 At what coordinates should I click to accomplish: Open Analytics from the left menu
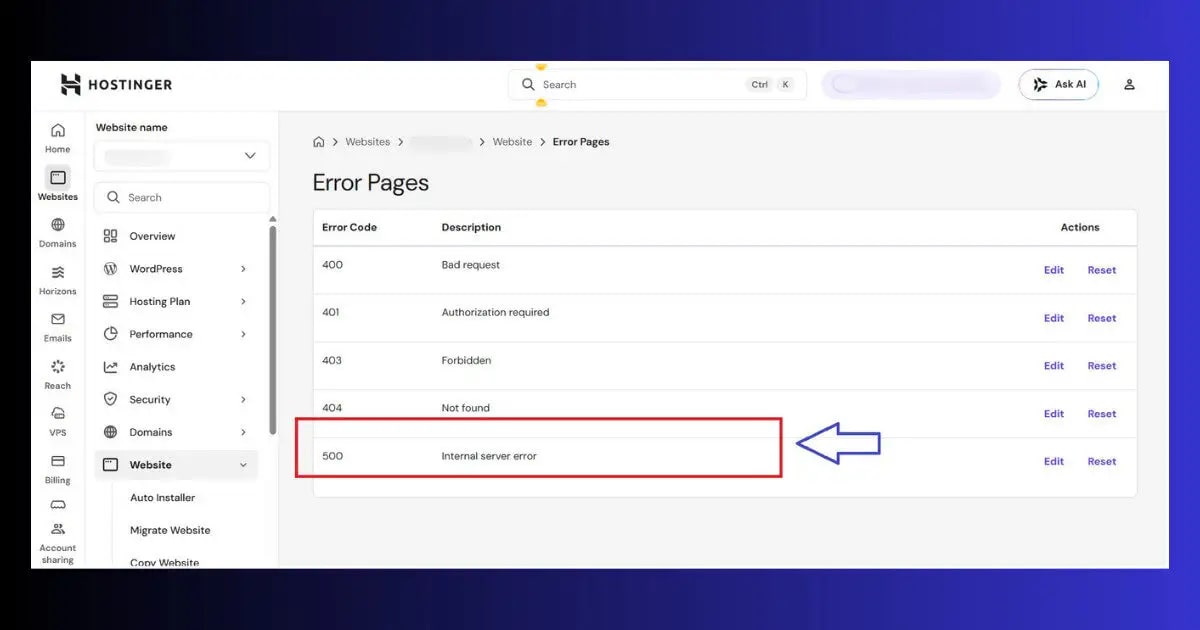[153, 366]
